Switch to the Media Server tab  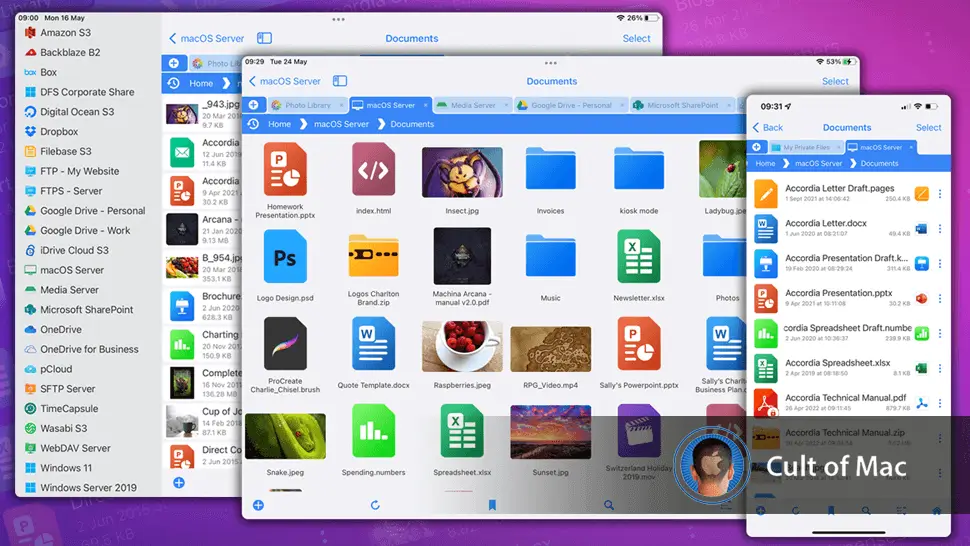472,105
